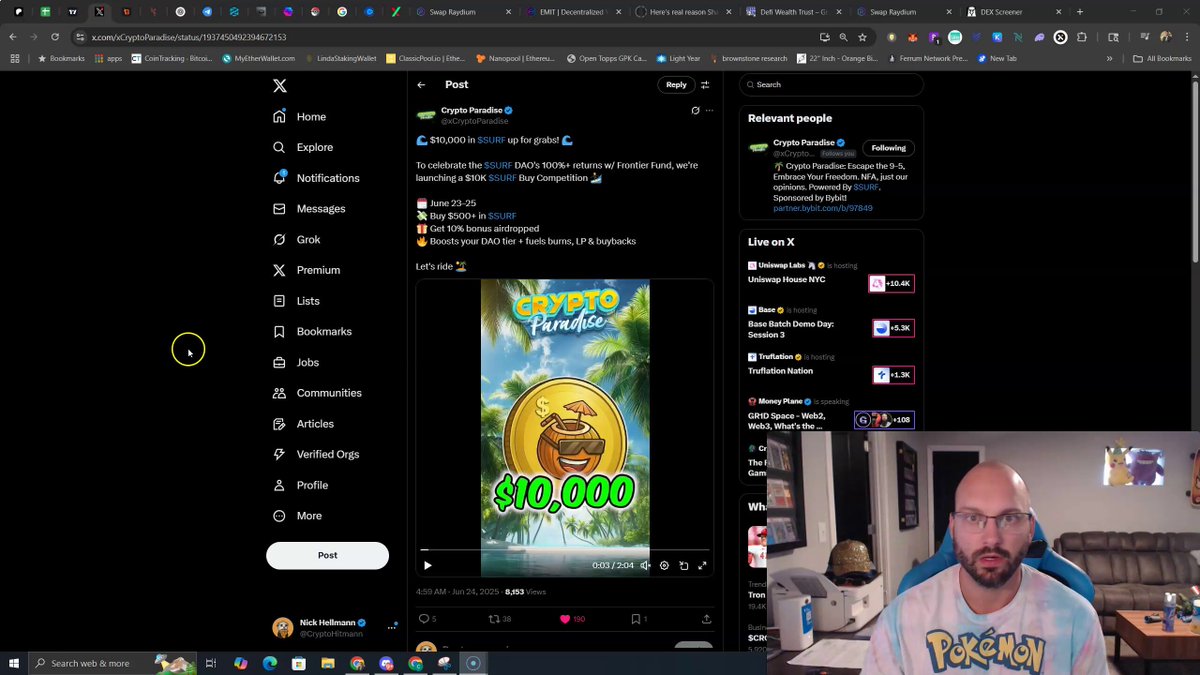Open the Explore page
This screenshot has height=675, width=1200.
pyautogui.click(x=302, y=147)
